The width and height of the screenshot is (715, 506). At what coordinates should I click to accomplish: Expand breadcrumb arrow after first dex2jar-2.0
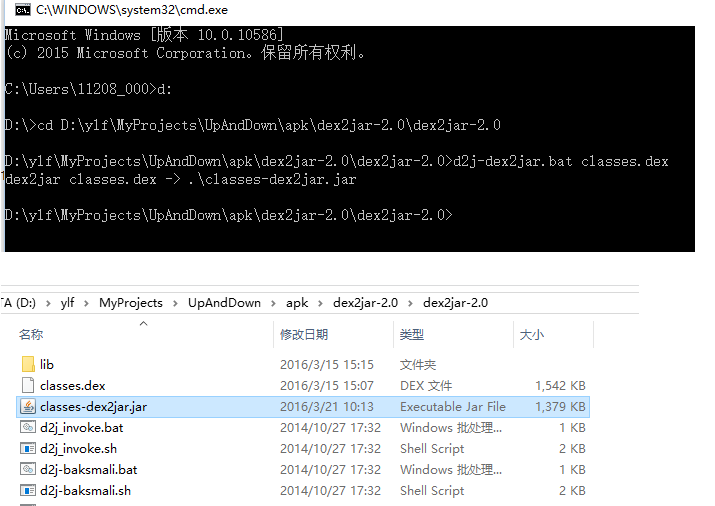(x=410, y=303)
